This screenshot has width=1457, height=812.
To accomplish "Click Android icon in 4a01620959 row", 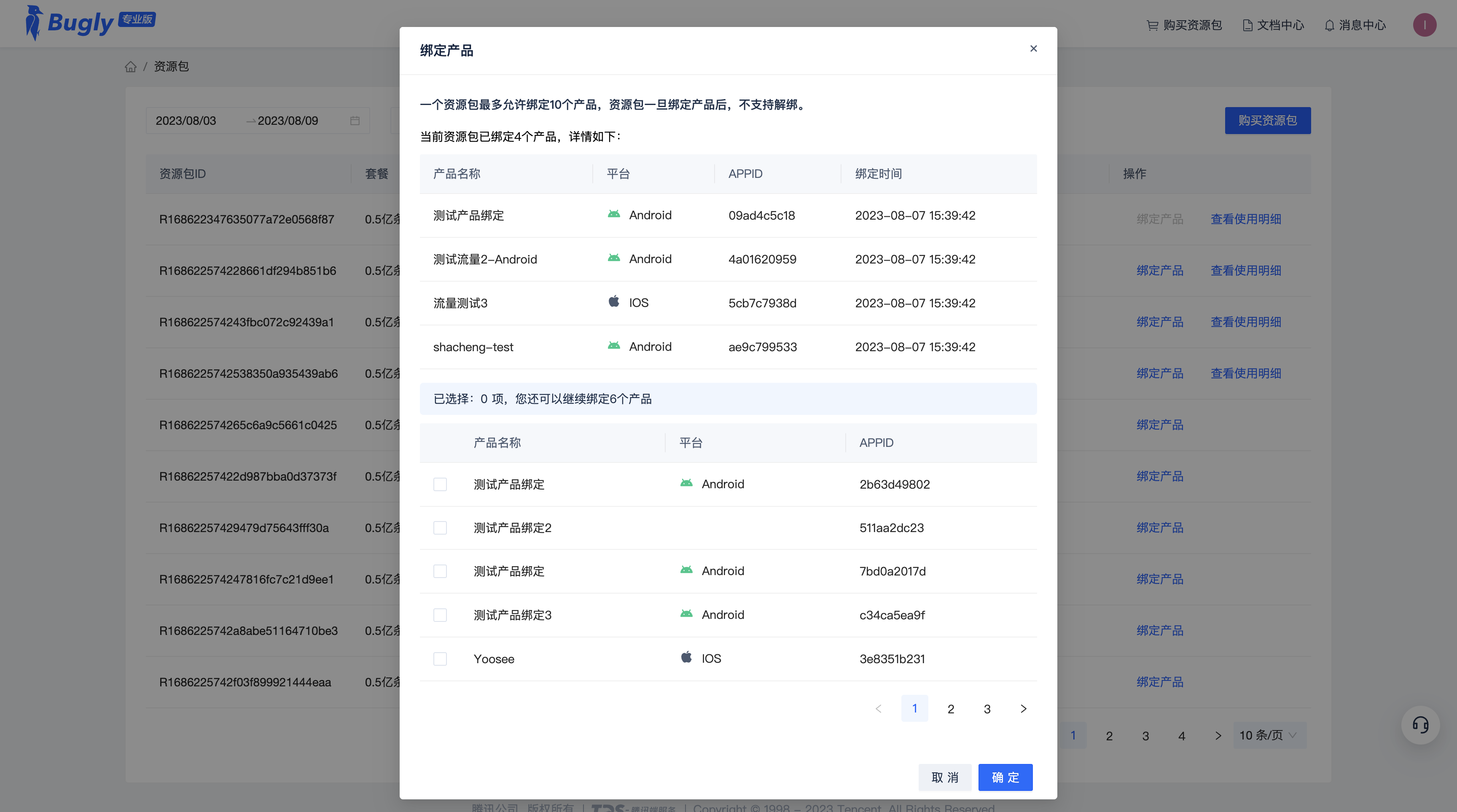I will tap(614, 258).
